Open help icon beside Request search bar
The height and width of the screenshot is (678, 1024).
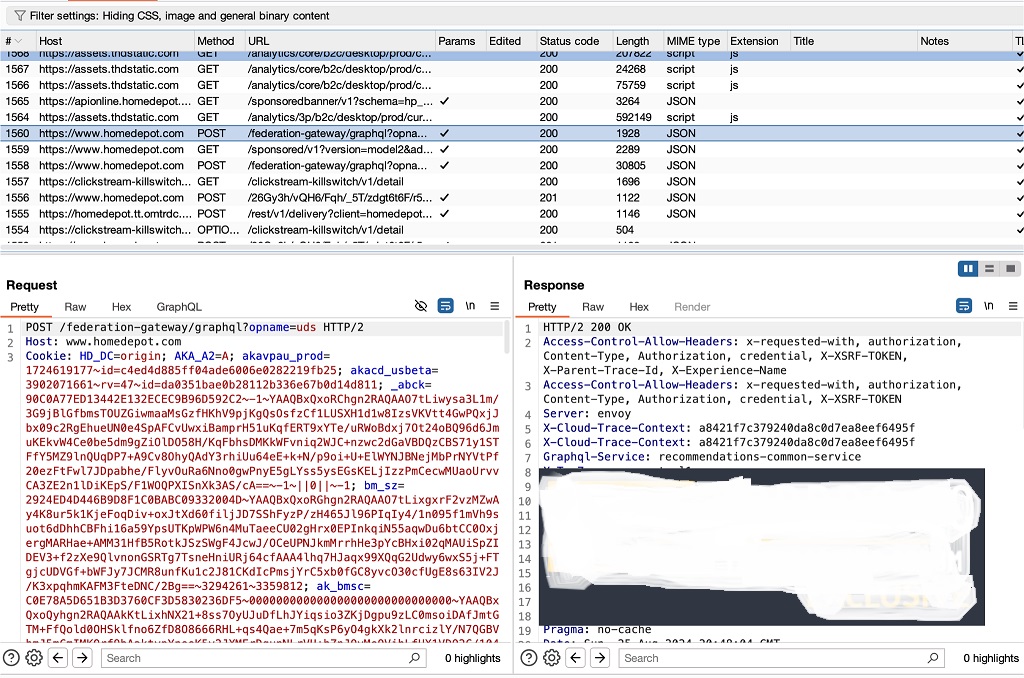click(12, 658)
